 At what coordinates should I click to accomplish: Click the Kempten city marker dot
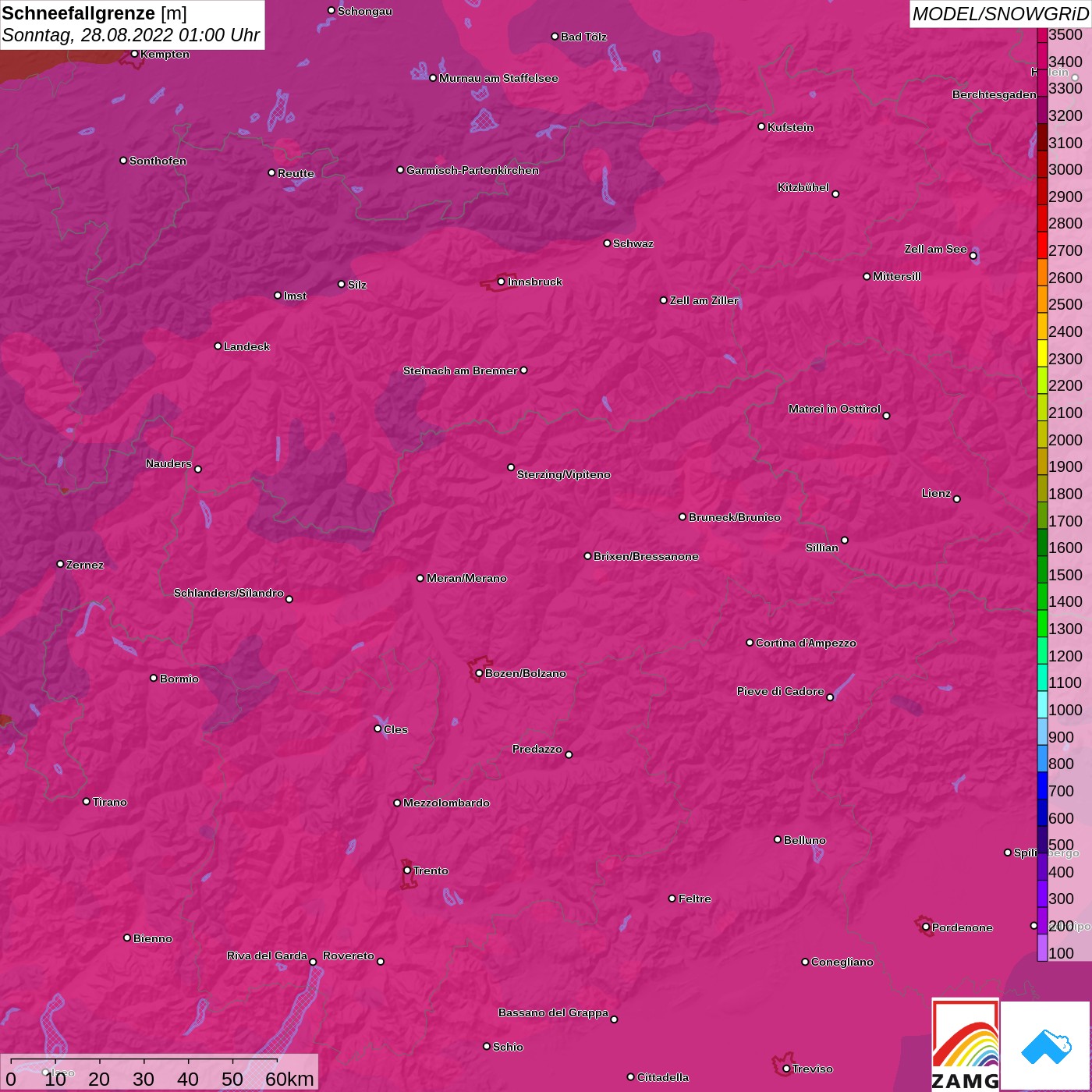click(x=134, y=54)
